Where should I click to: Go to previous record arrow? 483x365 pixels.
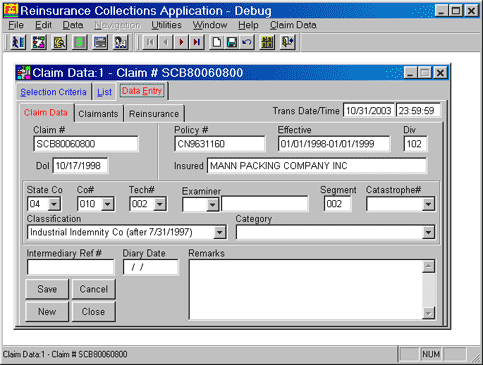(x=166, y=42)
